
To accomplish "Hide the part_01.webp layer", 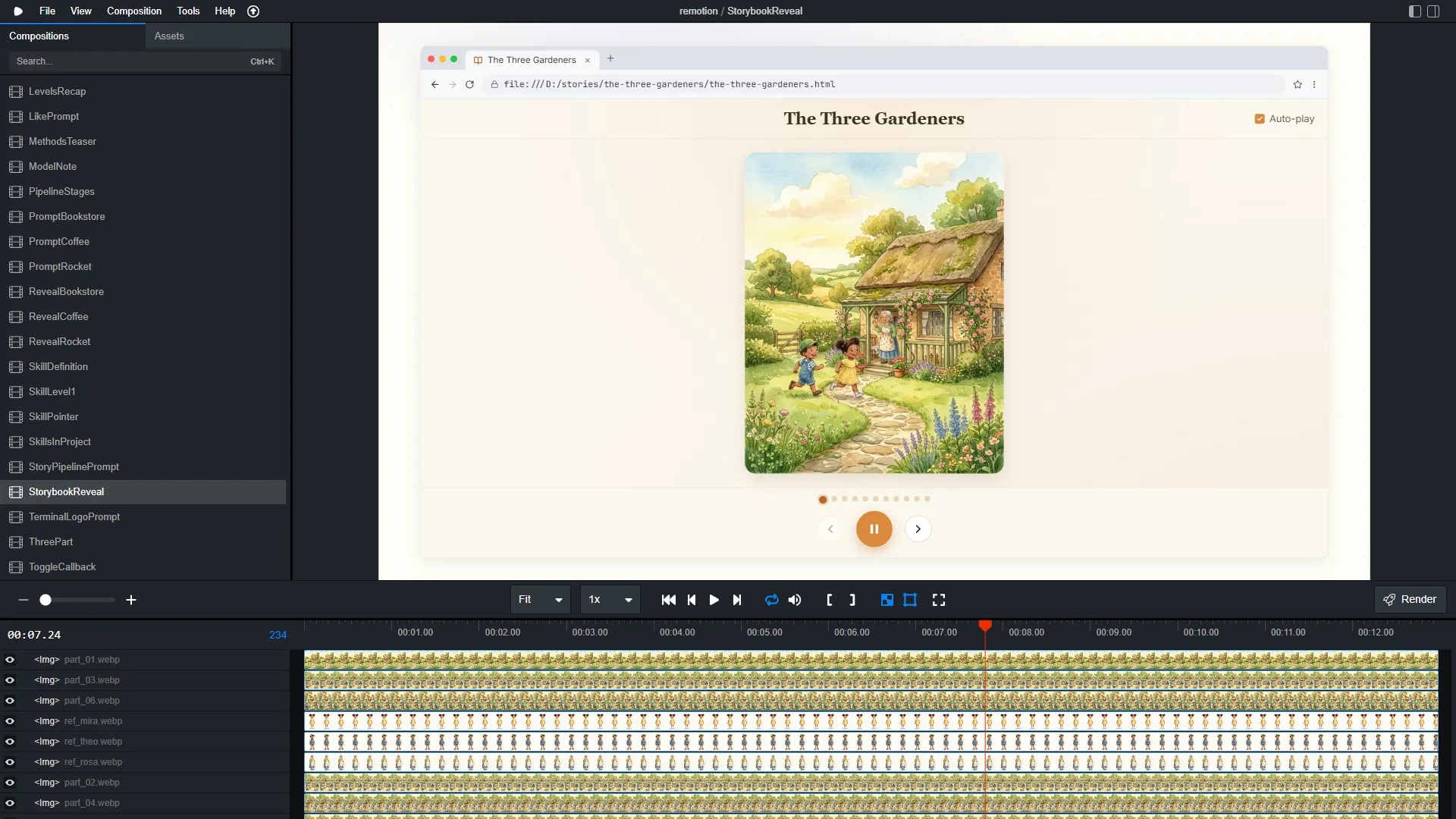I will point(10,660).
